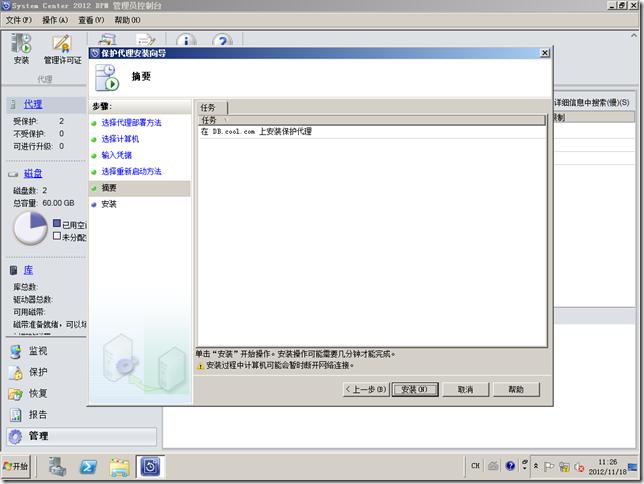Click the 详细信息中搜索 option
644x484 pixels.
[x=591, y=103]
